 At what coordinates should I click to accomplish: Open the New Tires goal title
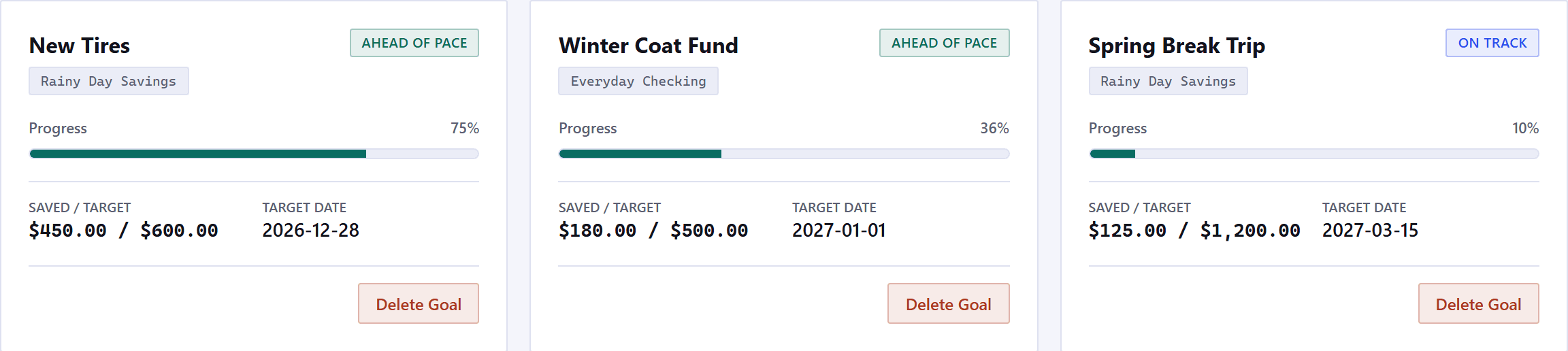click(x=80, y=46)
